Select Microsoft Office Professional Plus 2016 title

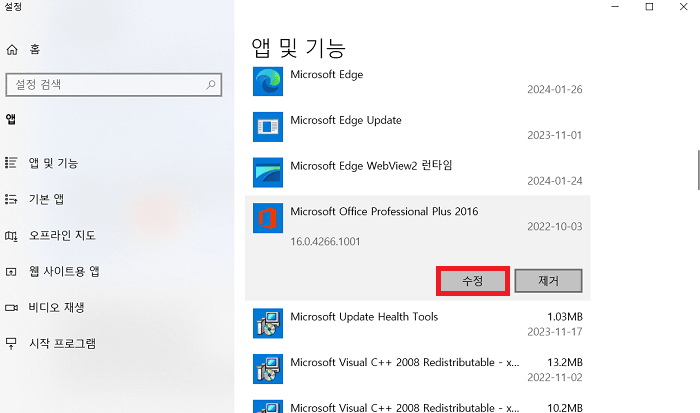(384, 211)
